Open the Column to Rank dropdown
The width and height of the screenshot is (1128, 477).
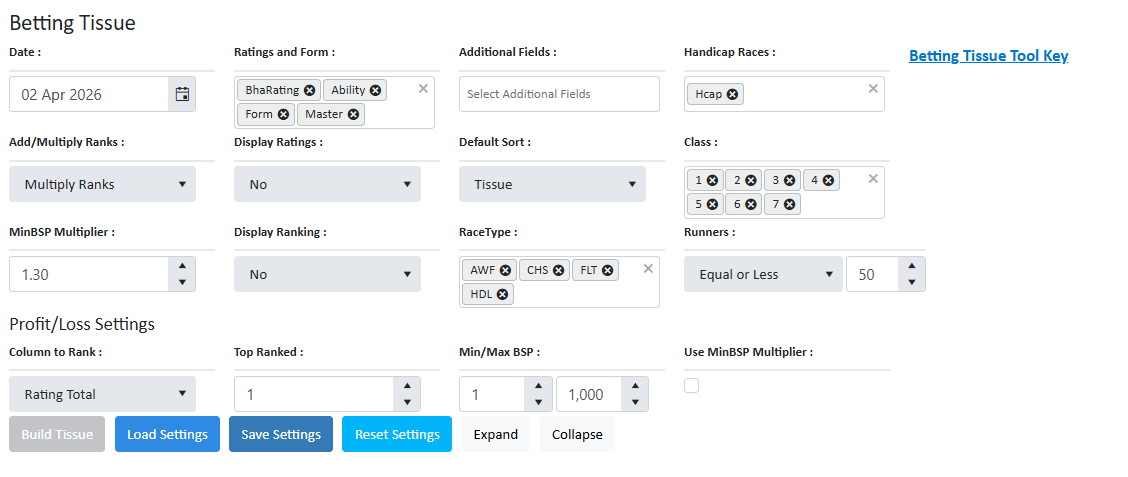(102, 394)
